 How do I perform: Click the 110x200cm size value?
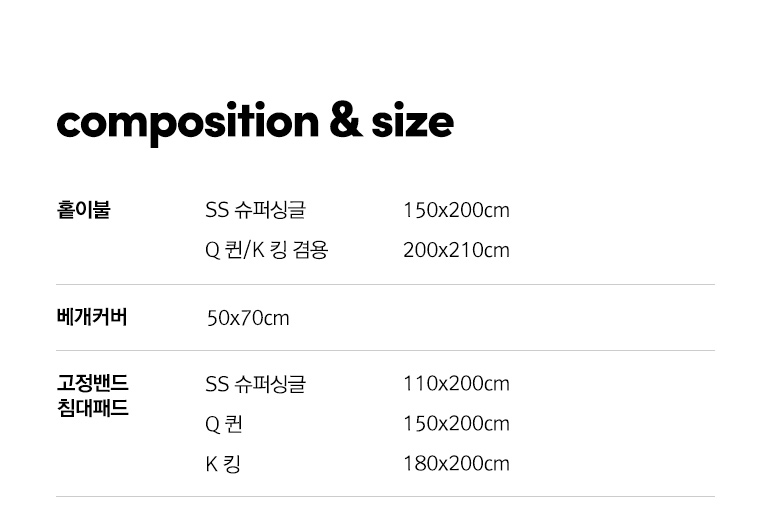456,384
